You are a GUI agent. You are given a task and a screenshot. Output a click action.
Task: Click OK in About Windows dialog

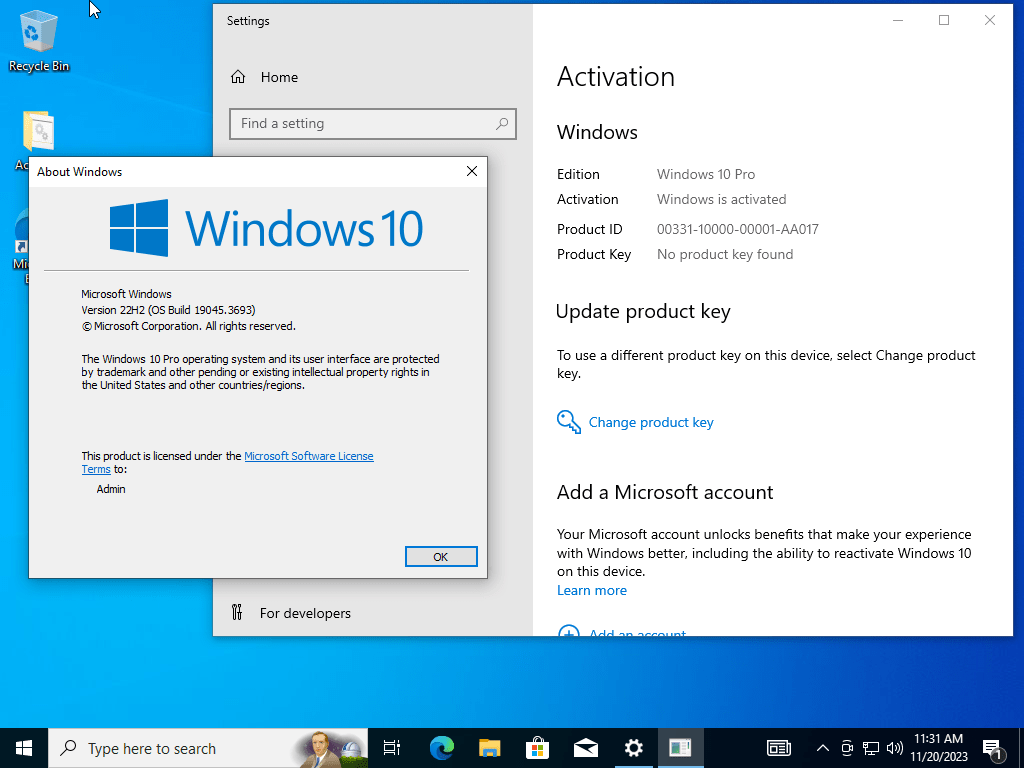[x=441, y=556]
